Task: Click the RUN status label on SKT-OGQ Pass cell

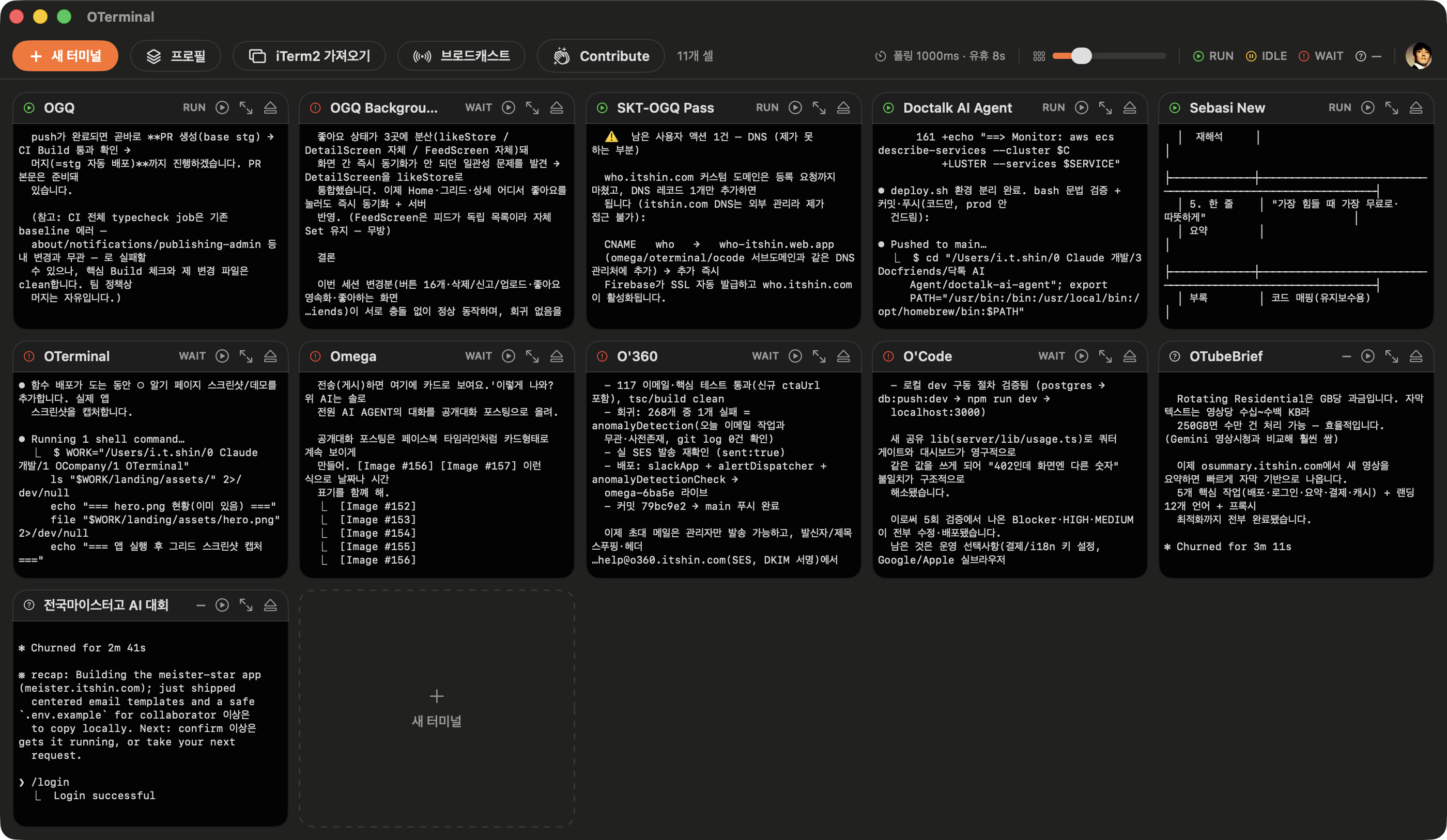Action: (x=767, y=107)
